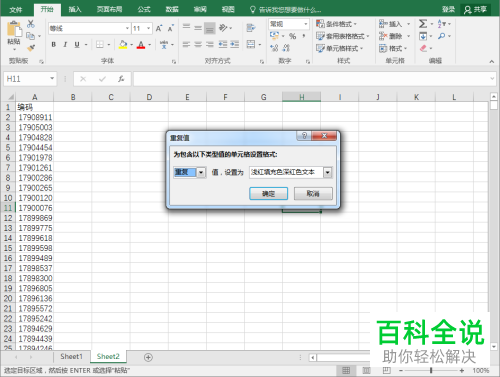Switch to the Data tab
This screenshot has width=500, height=377.
point(172,9)
